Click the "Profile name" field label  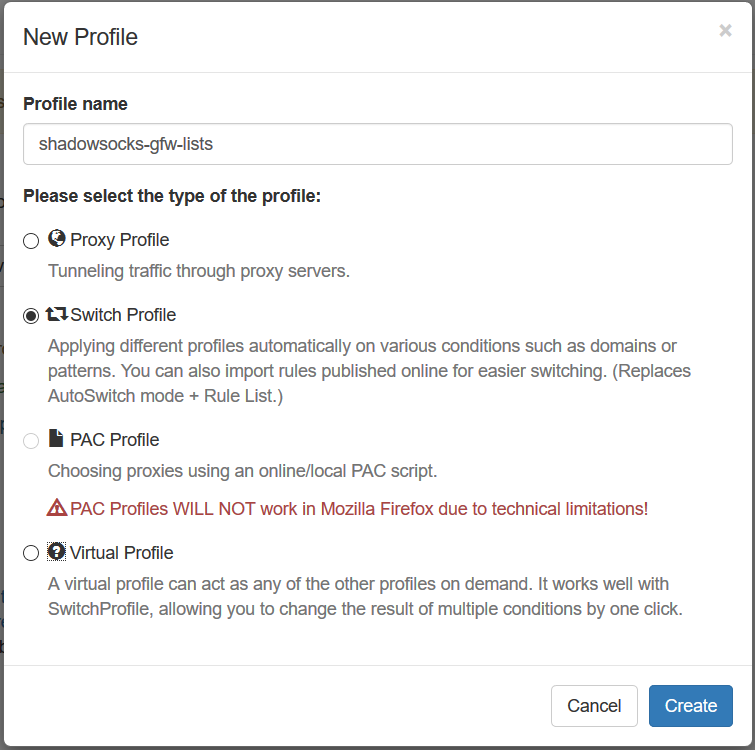75,104
